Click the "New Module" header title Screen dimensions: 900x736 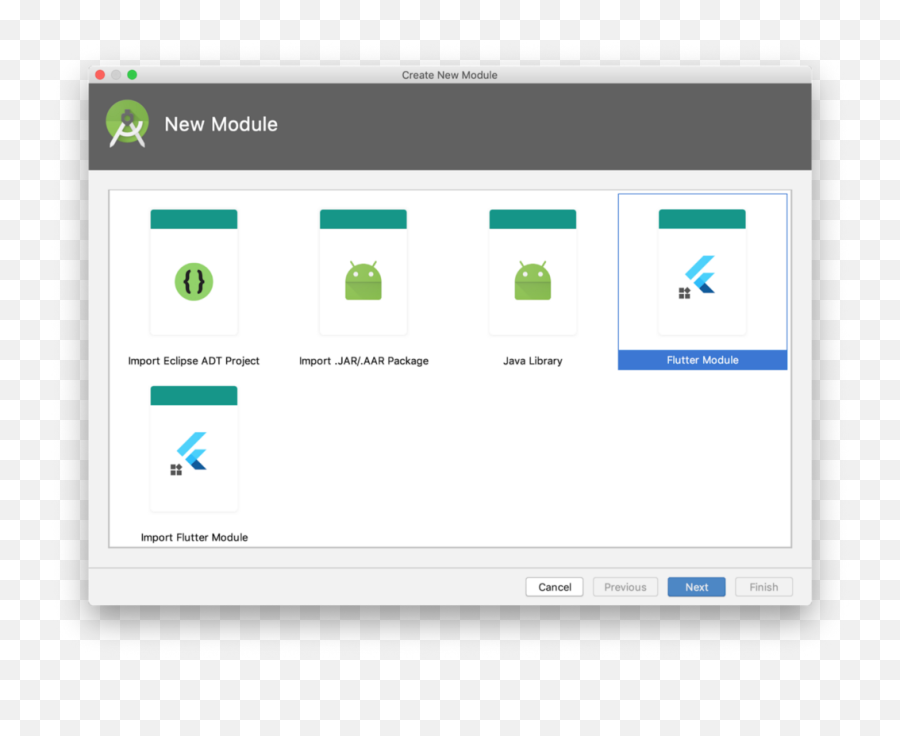tap(221, 124)
